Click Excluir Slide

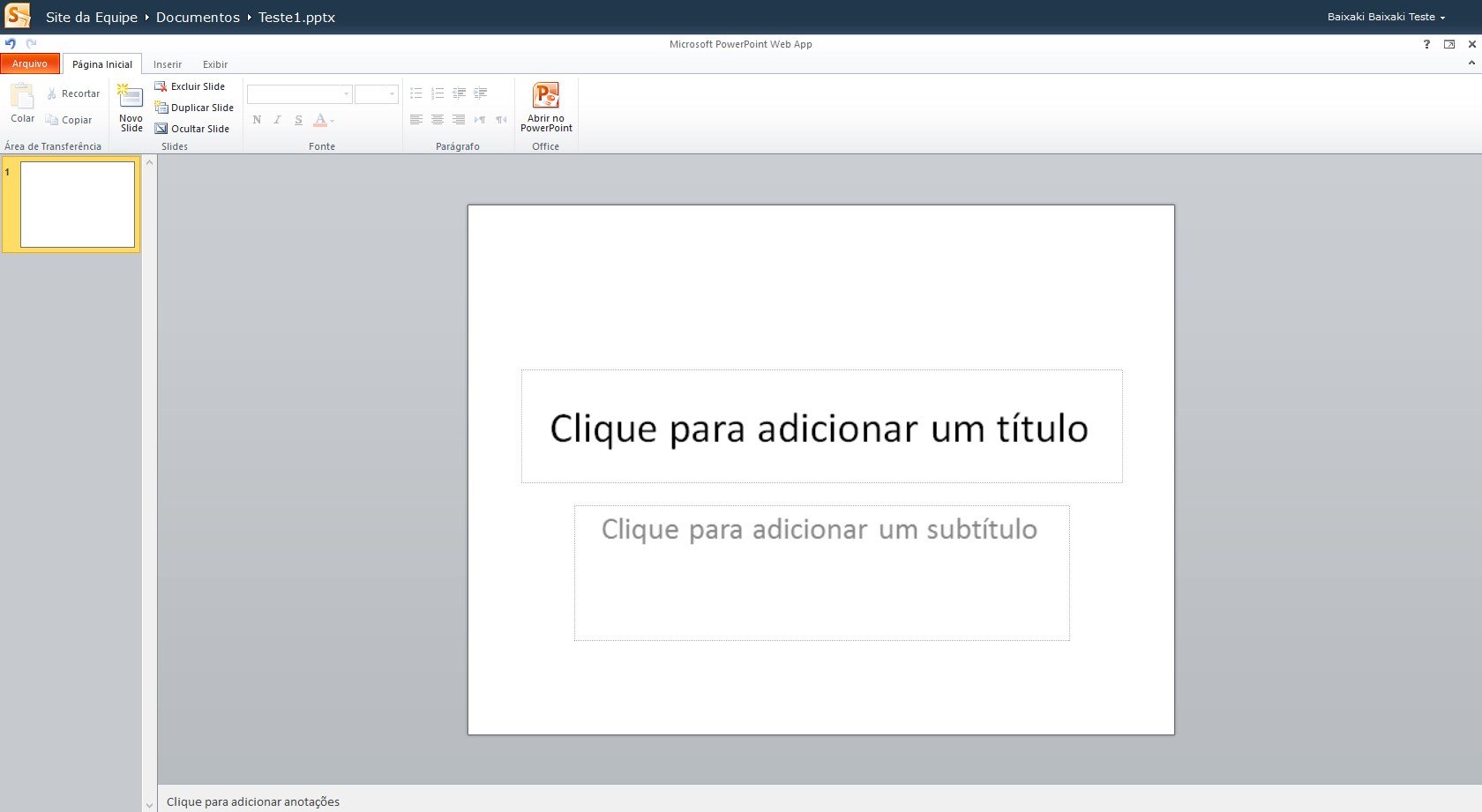click(x=190, y=86)
